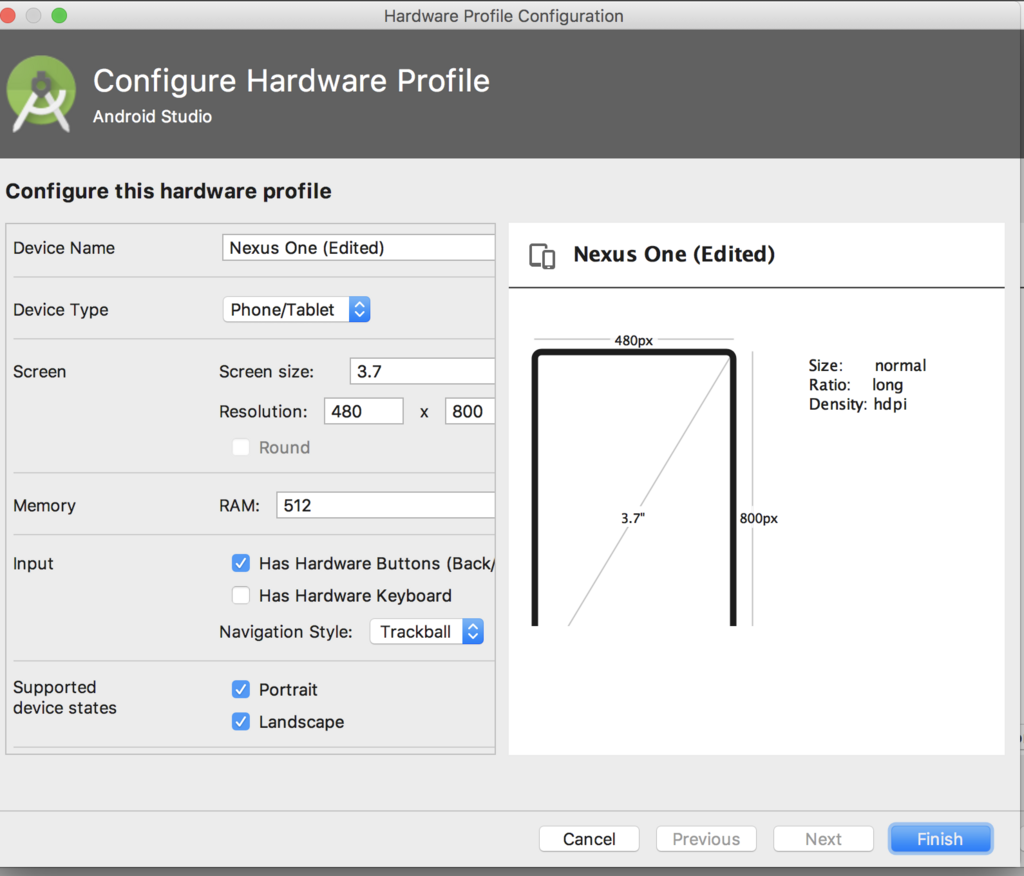Click the Device Type dropdown arrow
Image resolution: width=1024 pixels, height=876 pixels.
(360, 310)
